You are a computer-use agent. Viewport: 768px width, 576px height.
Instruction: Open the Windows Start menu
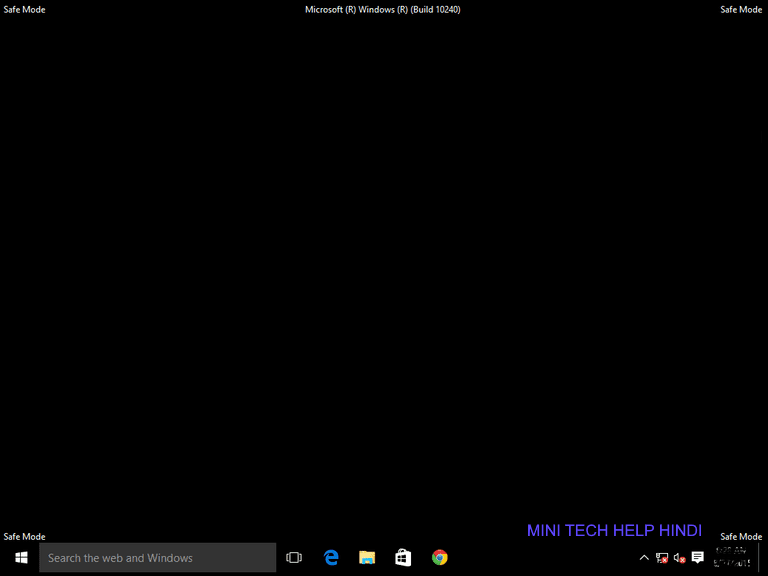tap(21, 557)
